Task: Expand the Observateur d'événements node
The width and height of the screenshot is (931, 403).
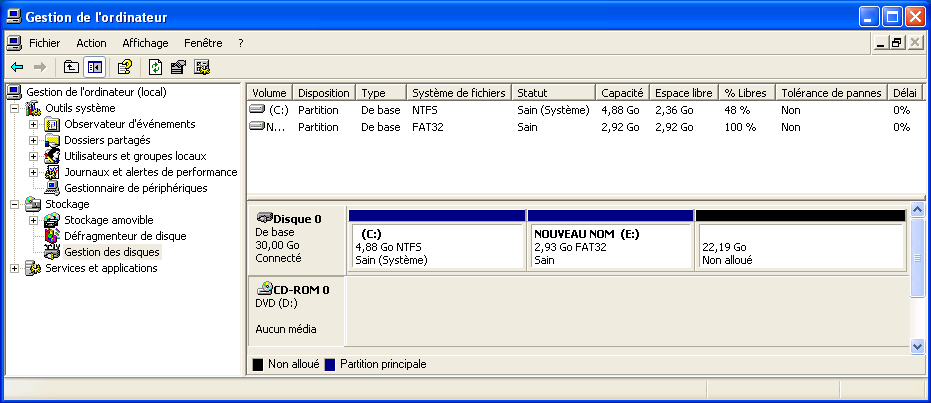Action: [33, 125]
